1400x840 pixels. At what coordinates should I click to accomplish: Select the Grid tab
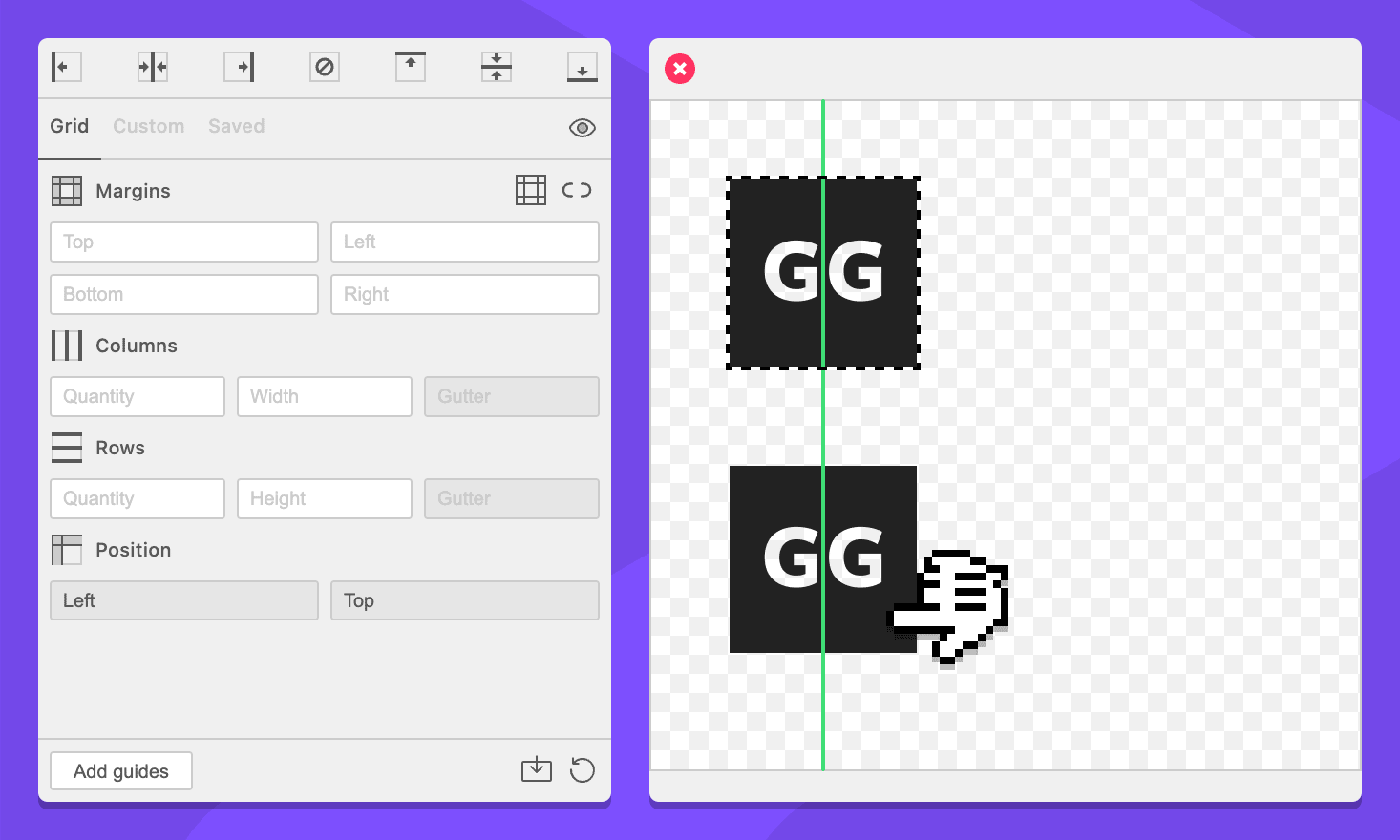[69, 126]
